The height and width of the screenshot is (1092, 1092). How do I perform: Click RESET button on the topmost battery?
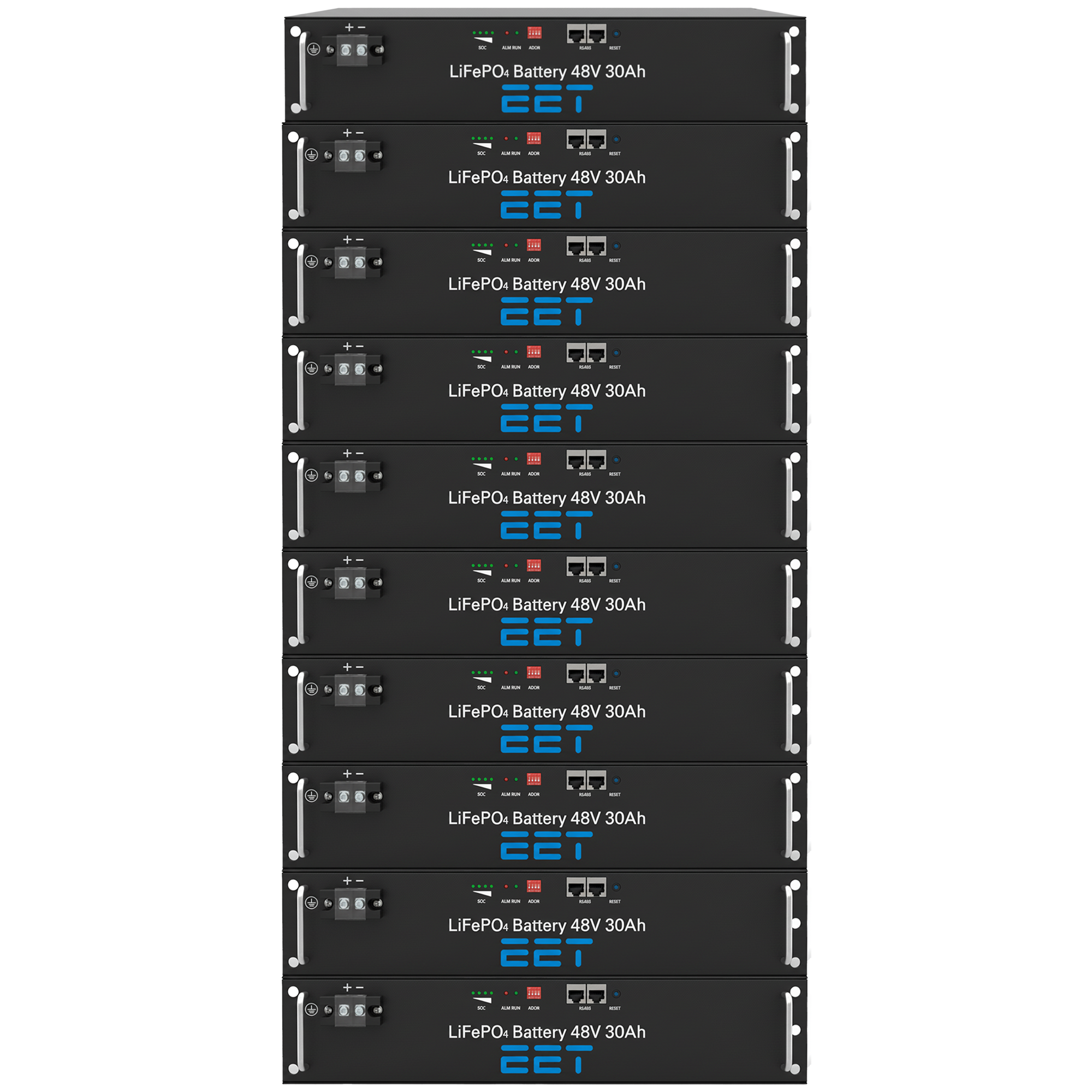tap(616, 33)
